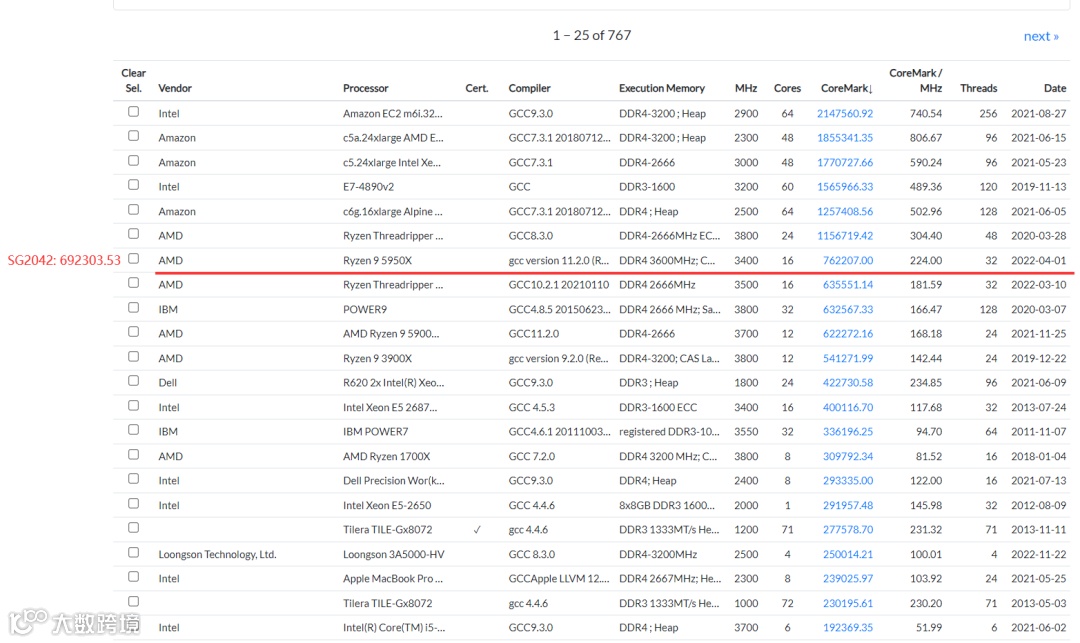The image size is (1080, 643).
Task: Click the Intel Xeon E5 2687... processor cell
Action: (x=390, y=407)
